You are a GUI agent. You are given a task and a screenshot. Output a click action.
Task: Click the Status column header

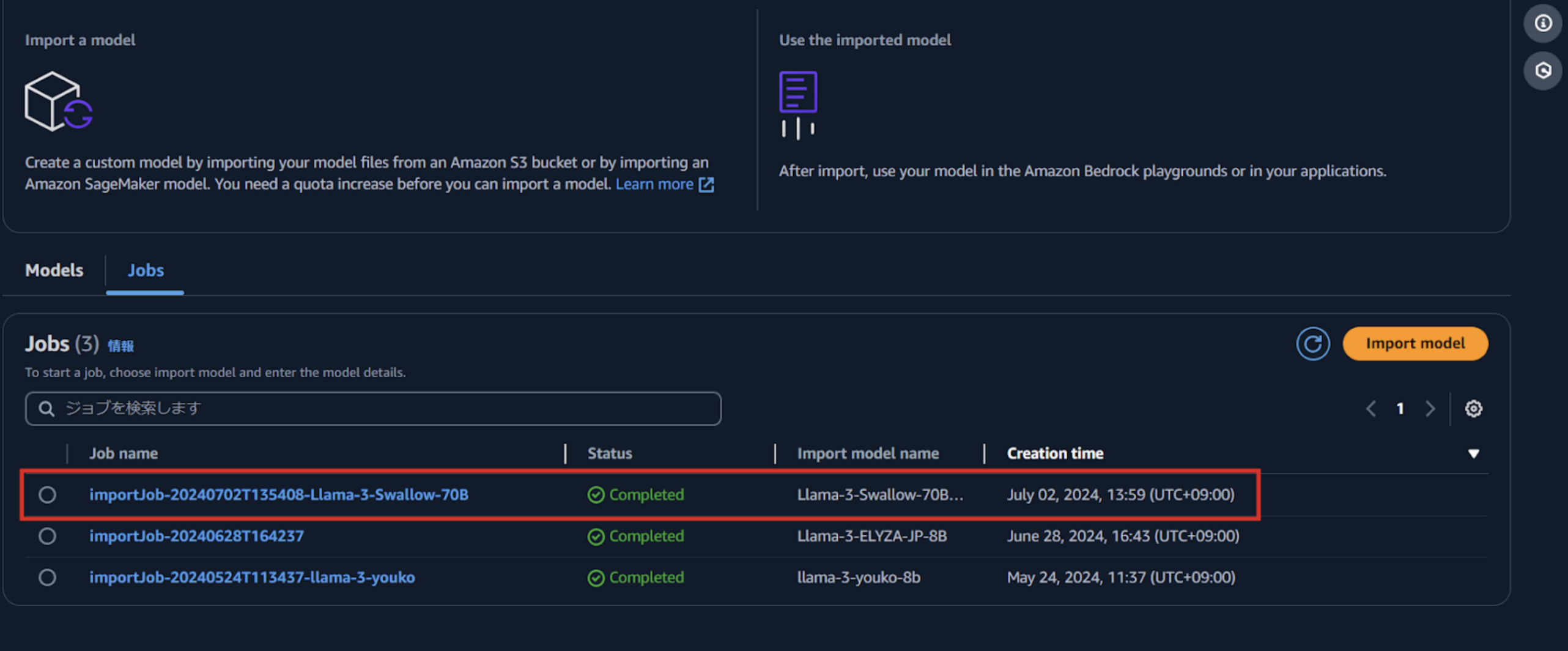[610, 453]
